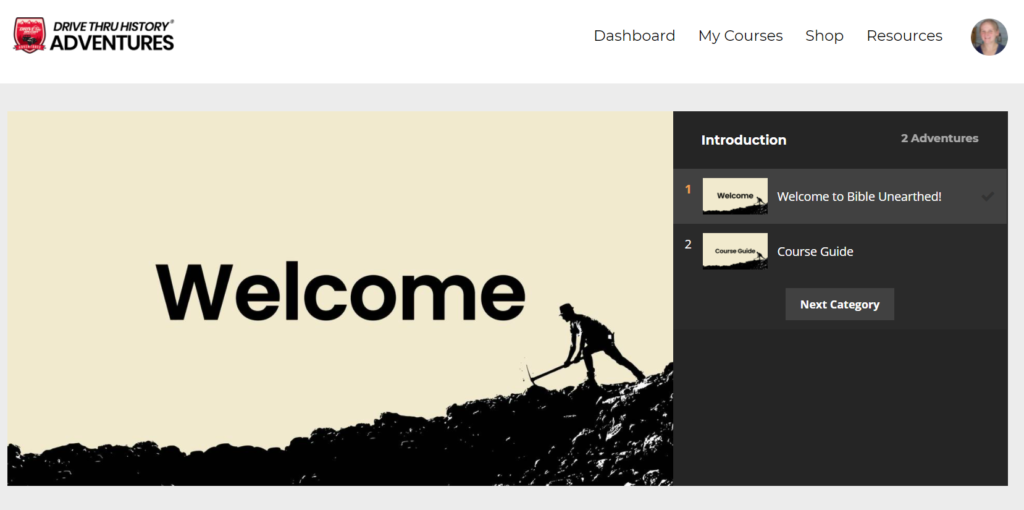Image resolution: width=1024 pixels, height=510 pixels.
Task: Click the number 2 lesson marker
Action: pos(688,244)
